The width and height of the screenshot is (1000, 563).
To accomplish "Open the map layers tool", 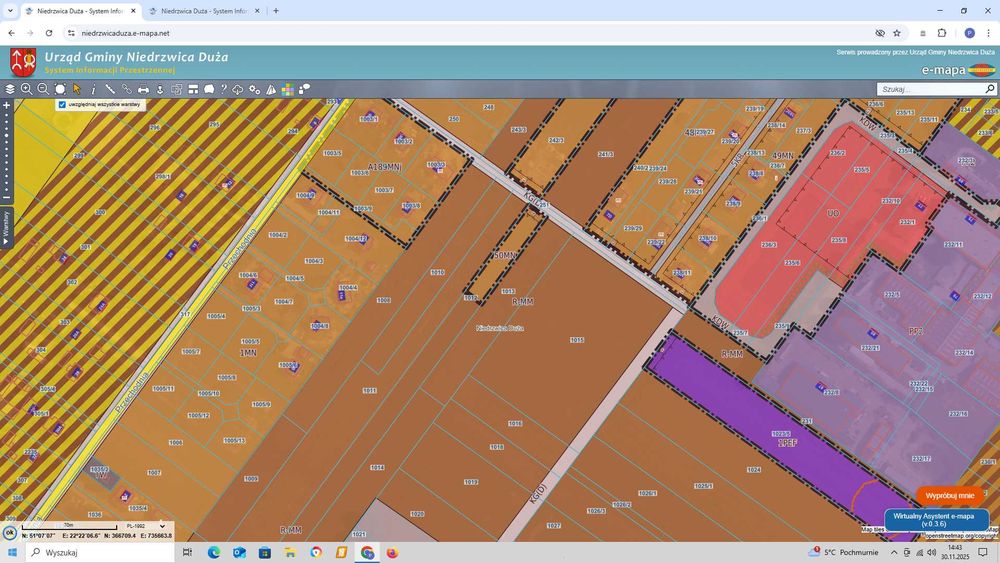I will click(10, 89).
